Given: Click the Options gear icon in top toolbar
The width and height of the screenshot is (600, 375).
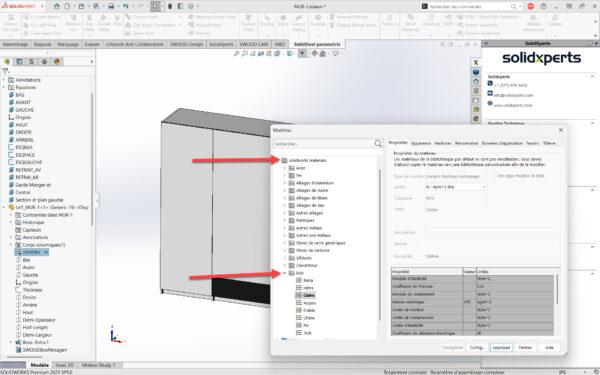Looking at the screenshot, I should point(191,6).
